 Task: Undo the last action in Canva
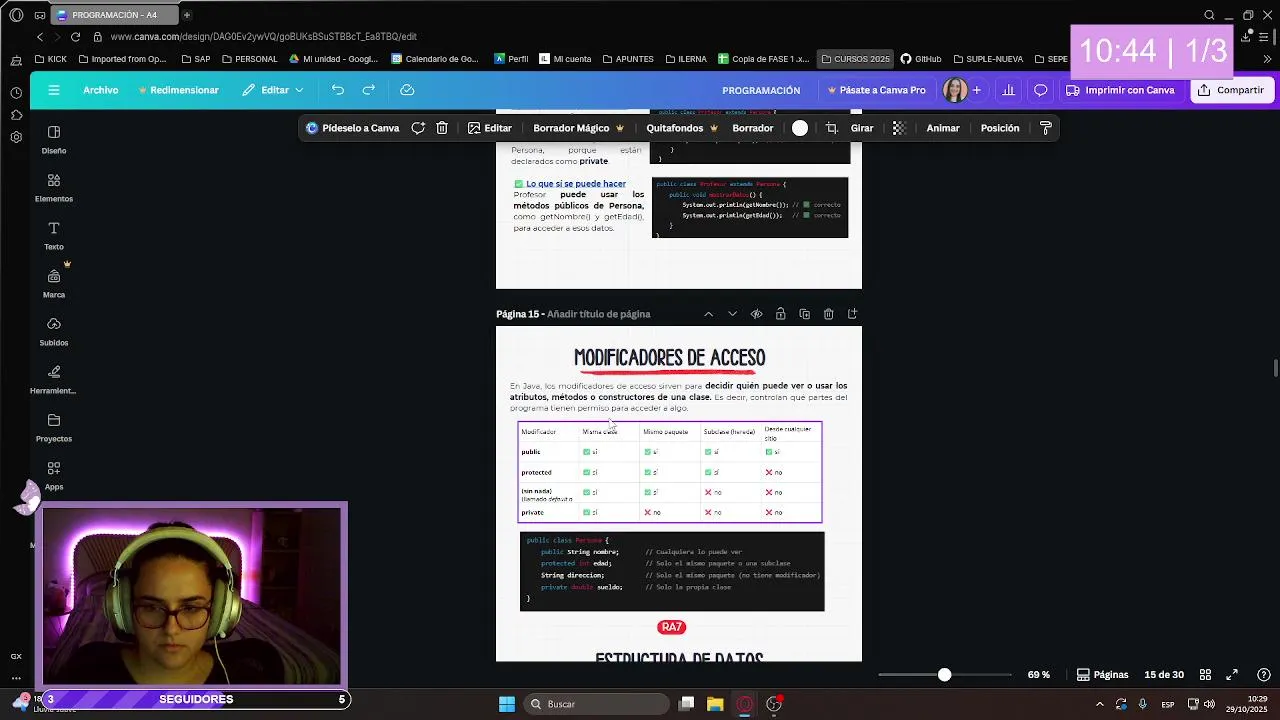pos(338,90)
